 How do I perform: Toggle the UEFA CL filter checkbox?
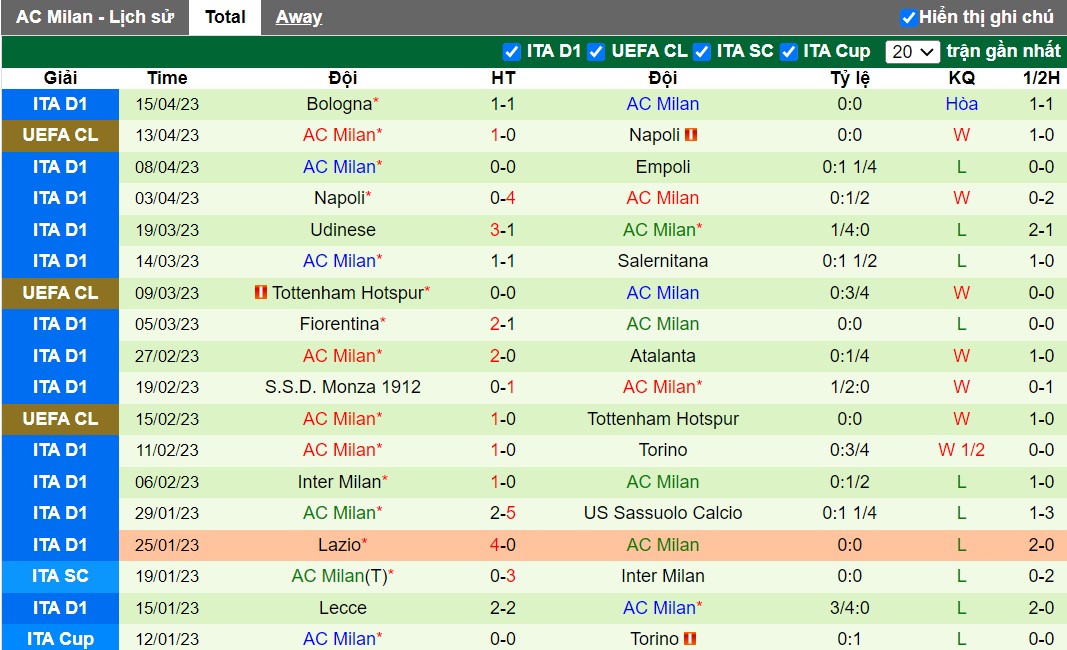[x=596, y=52]
